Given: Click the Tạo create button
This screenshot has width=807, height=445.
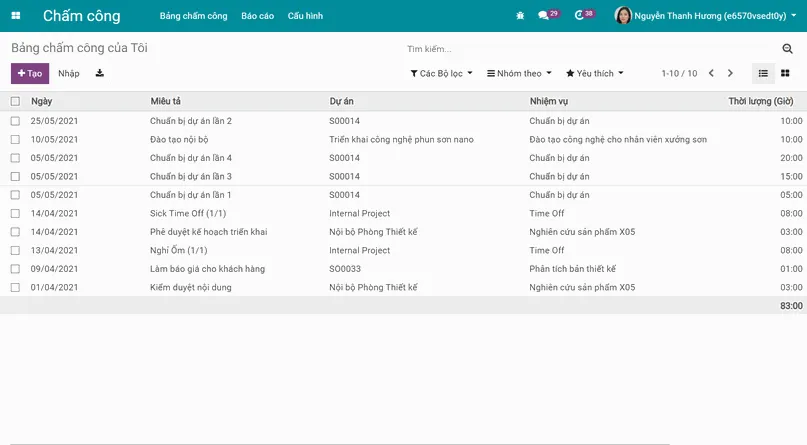Looking at the screenshot, I should (x=30, y=73).
